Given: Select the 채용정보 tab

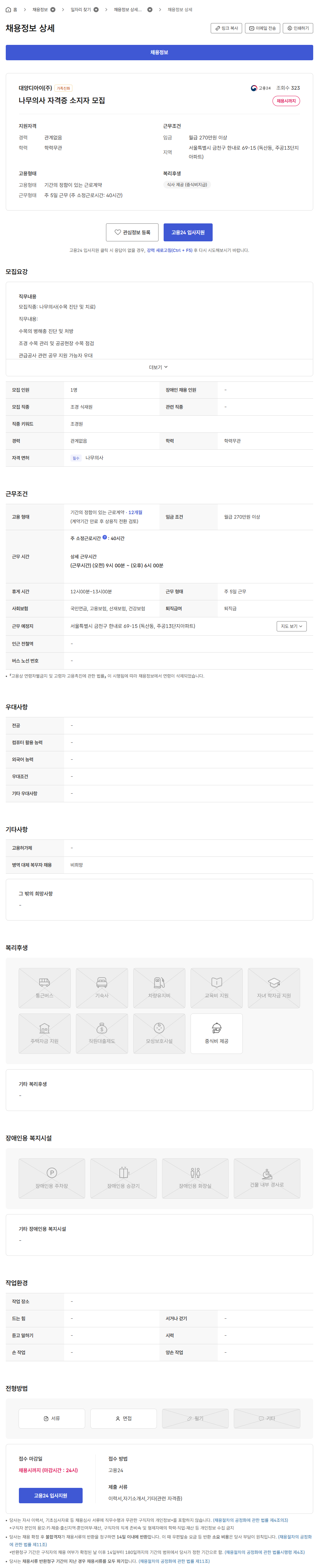Looking at the screenshot, I should (159, 52).
